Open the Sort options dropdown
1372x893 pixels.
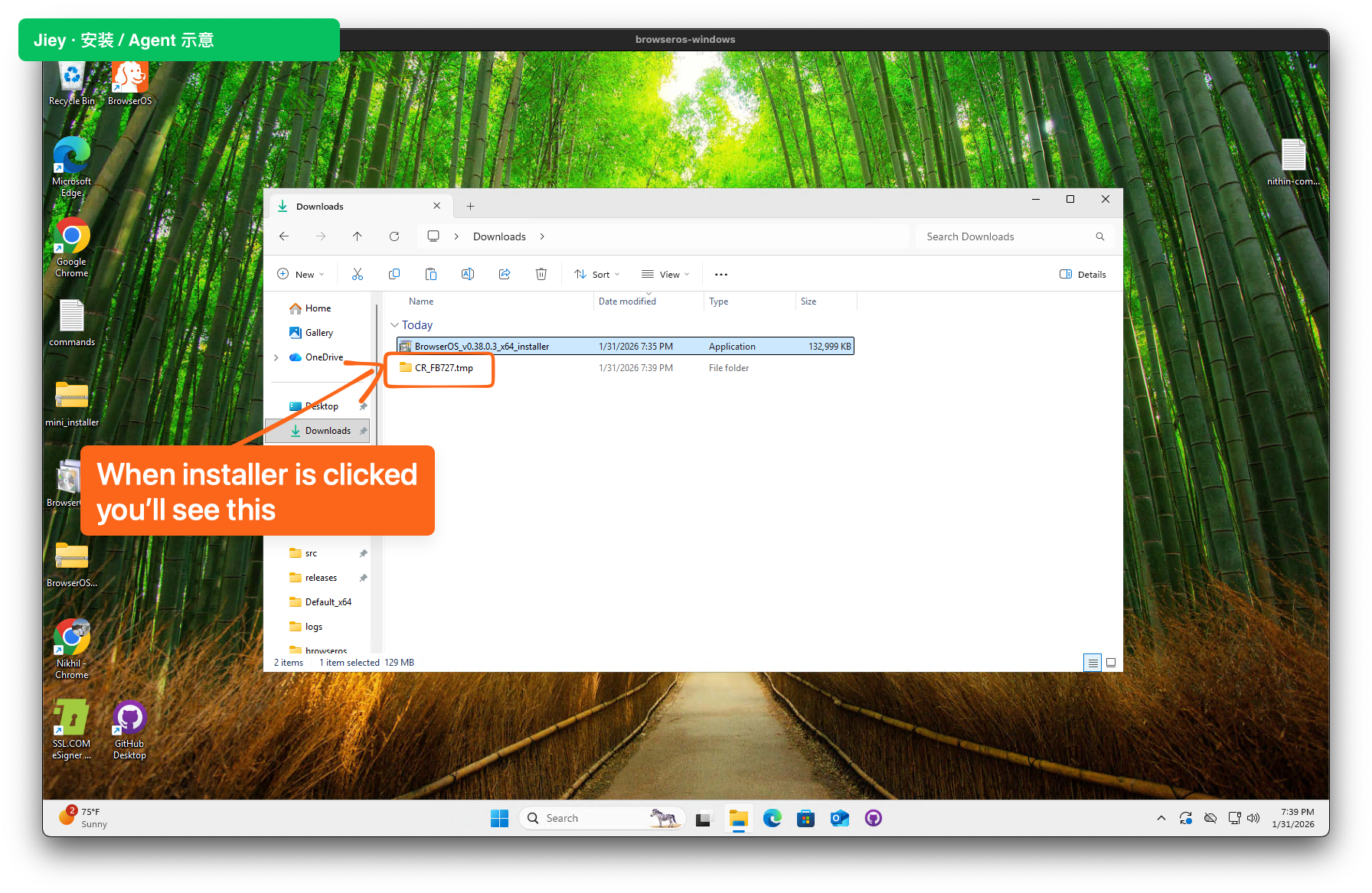coord(597,274)
